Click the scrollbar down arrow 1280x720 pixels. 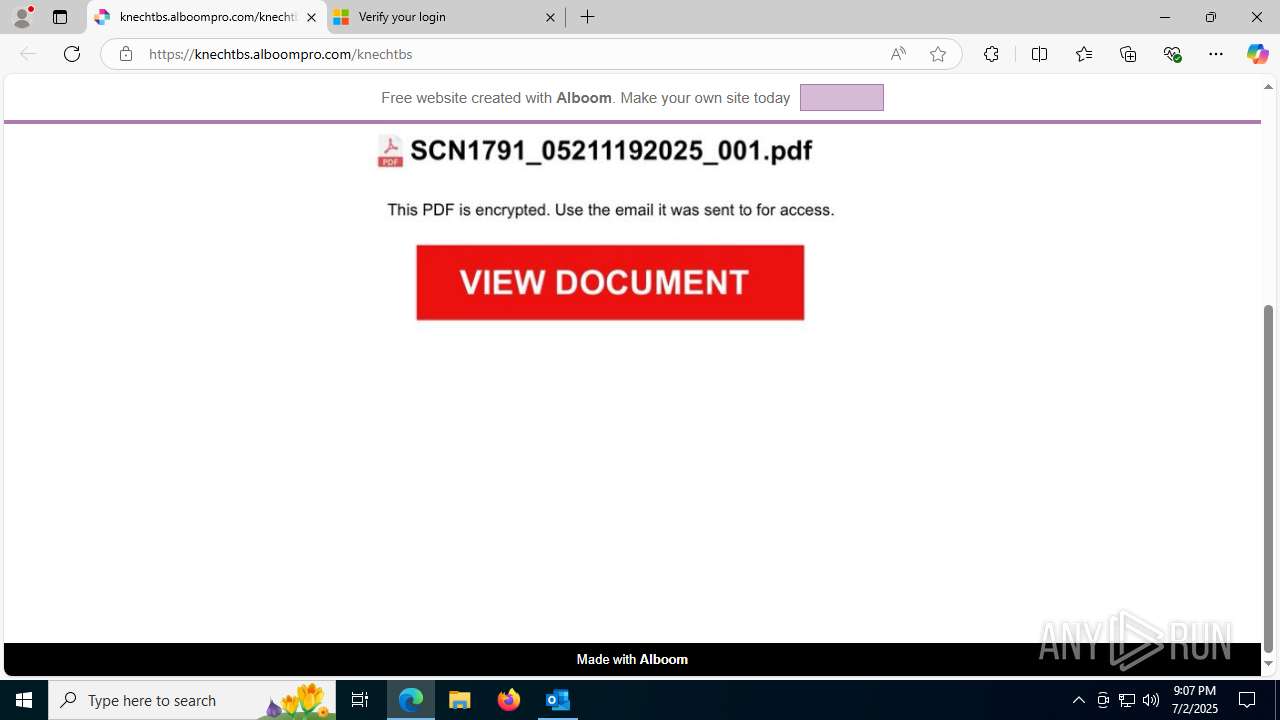[x=1268, y=664]
